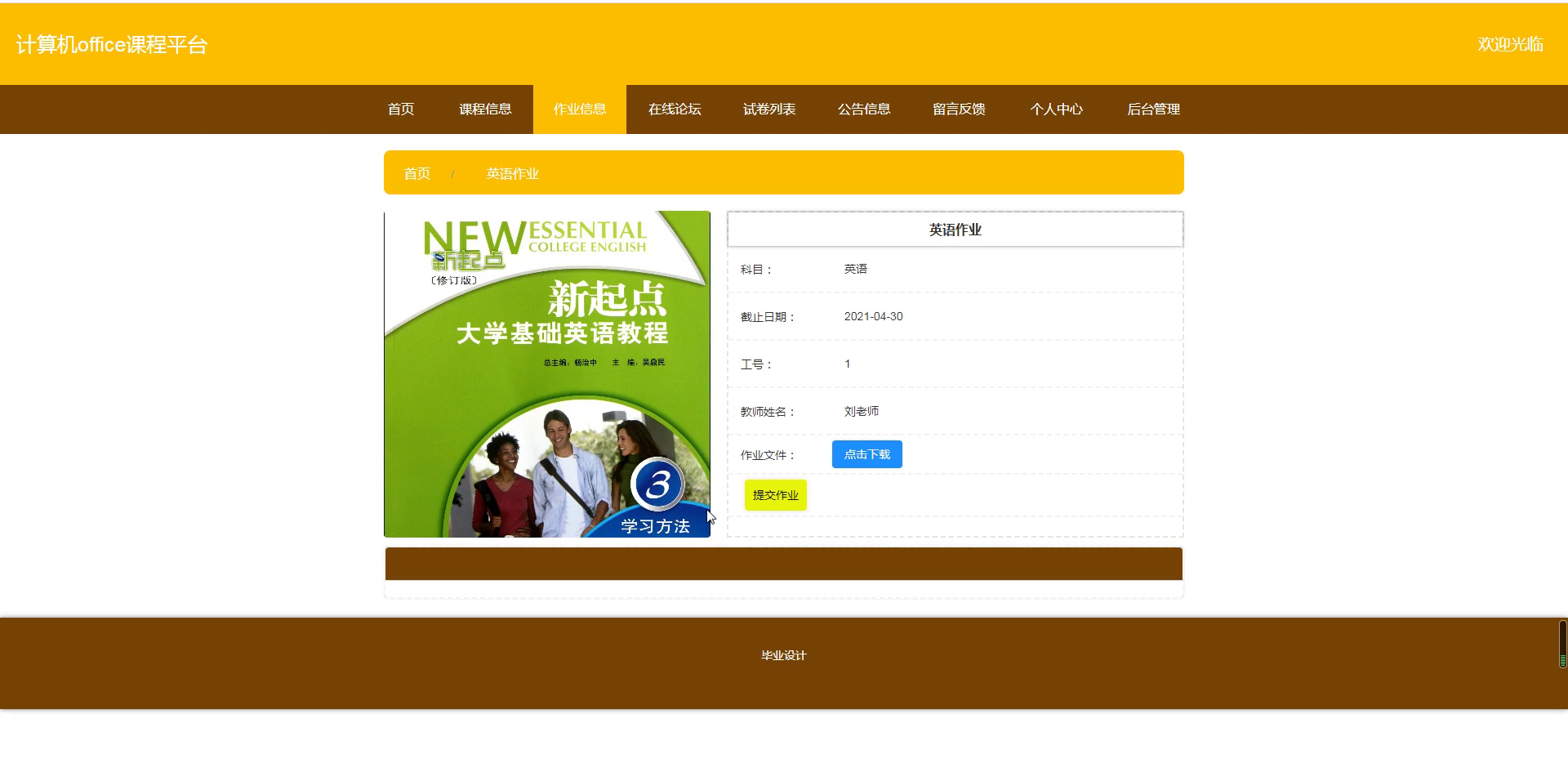Click the 截止日期 label

click(768, 317)
